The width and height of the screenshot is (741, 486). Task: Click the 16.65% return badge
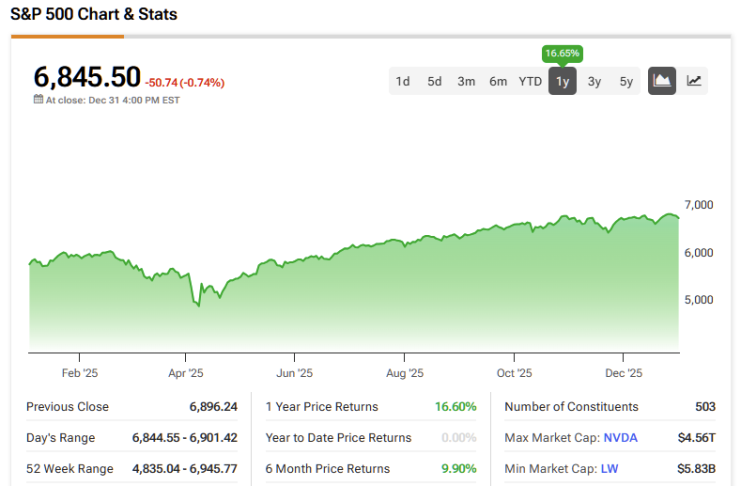click(562, 53)
